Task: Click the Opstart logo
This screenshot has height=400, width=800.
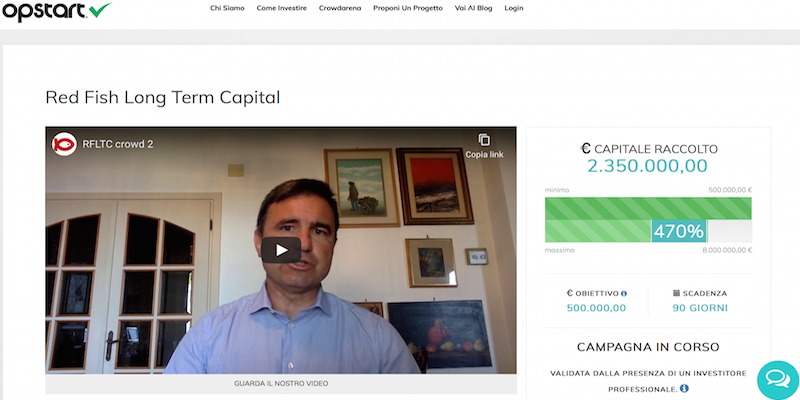Action: pyautogui.click(x=56, y=11)
